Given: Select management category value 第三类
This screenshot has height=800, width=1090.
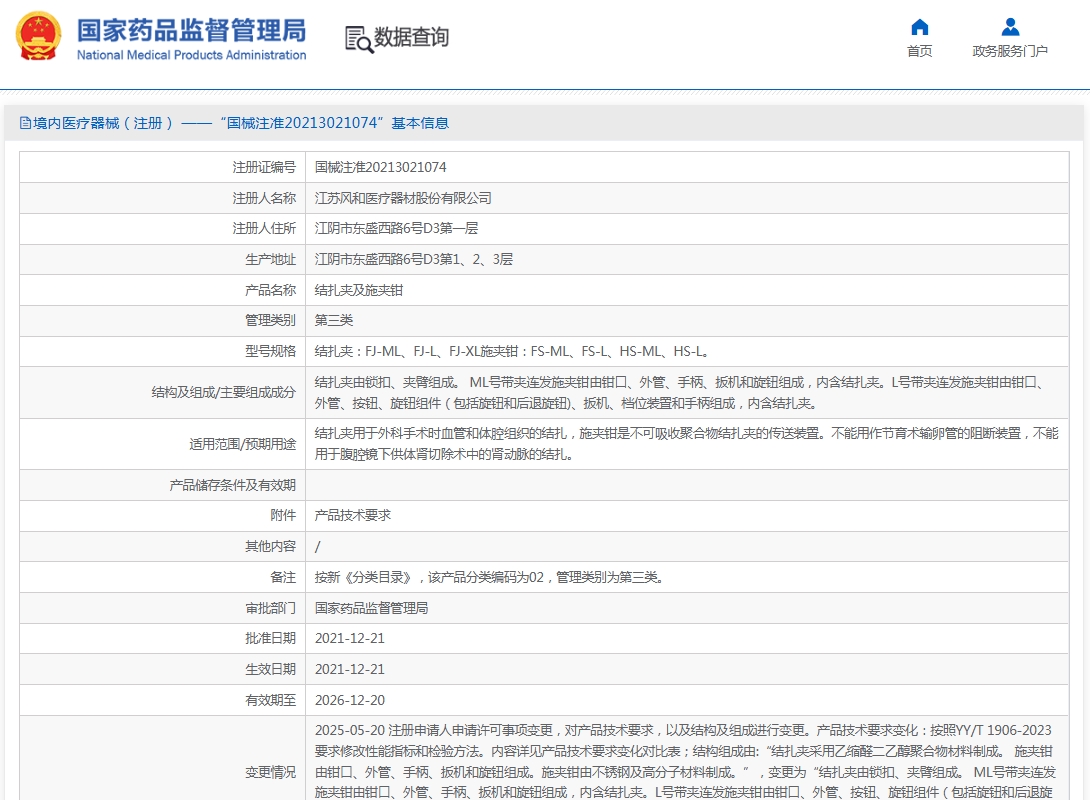Looking at the screenshot, I should coord(334,320).
